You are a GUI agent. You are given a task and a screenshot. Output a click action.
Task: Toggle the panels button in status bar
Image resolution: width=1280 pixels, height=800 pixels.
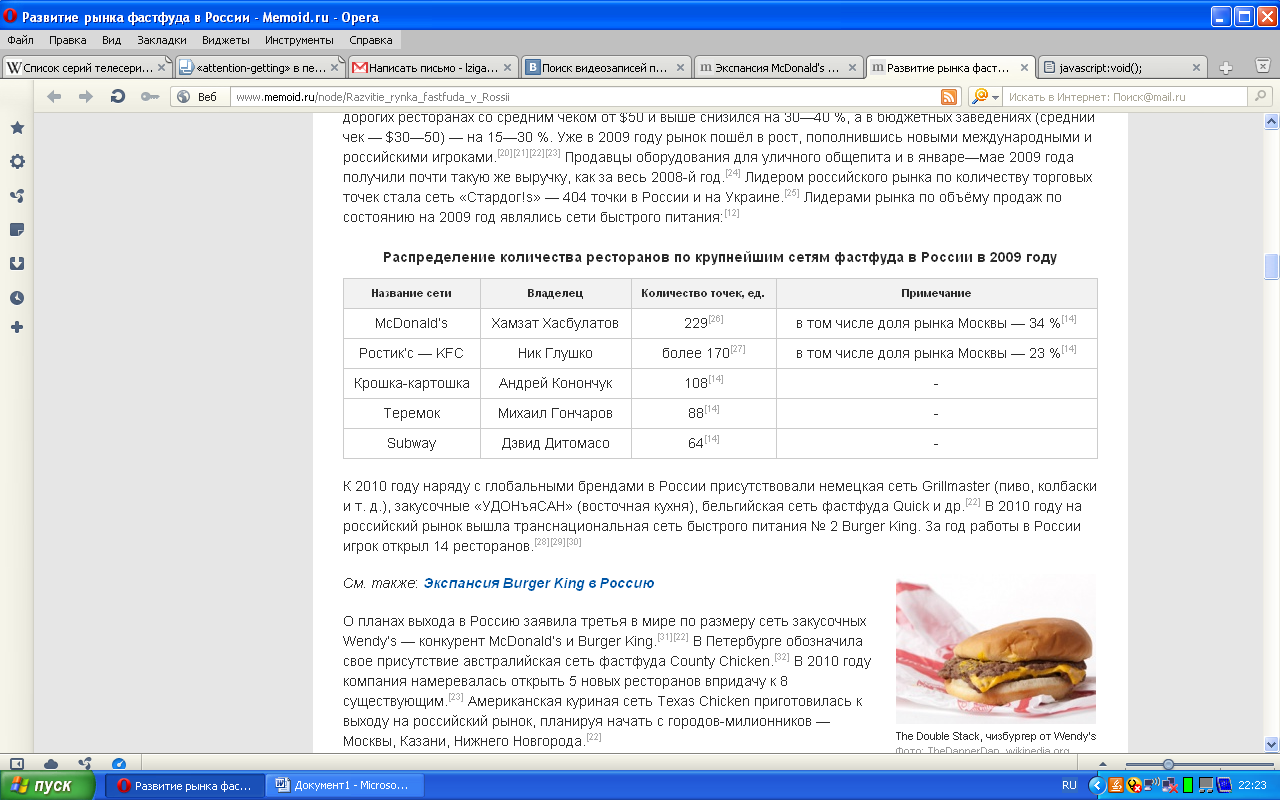17,763
